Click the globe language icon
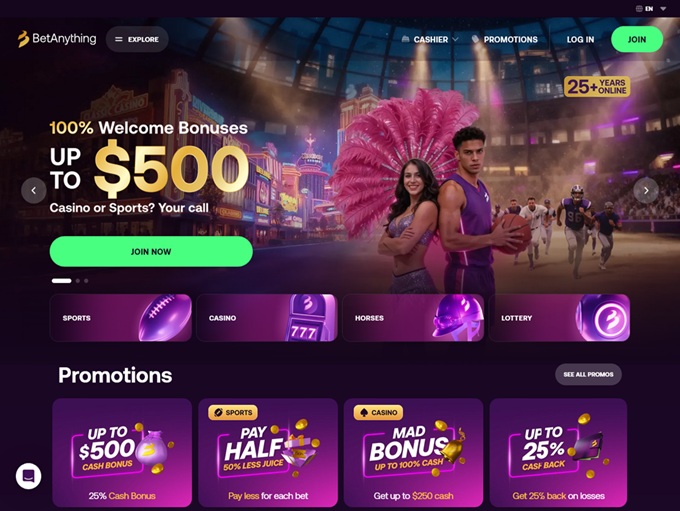Viewport: 680px width, 511px height. click(639, 8)
